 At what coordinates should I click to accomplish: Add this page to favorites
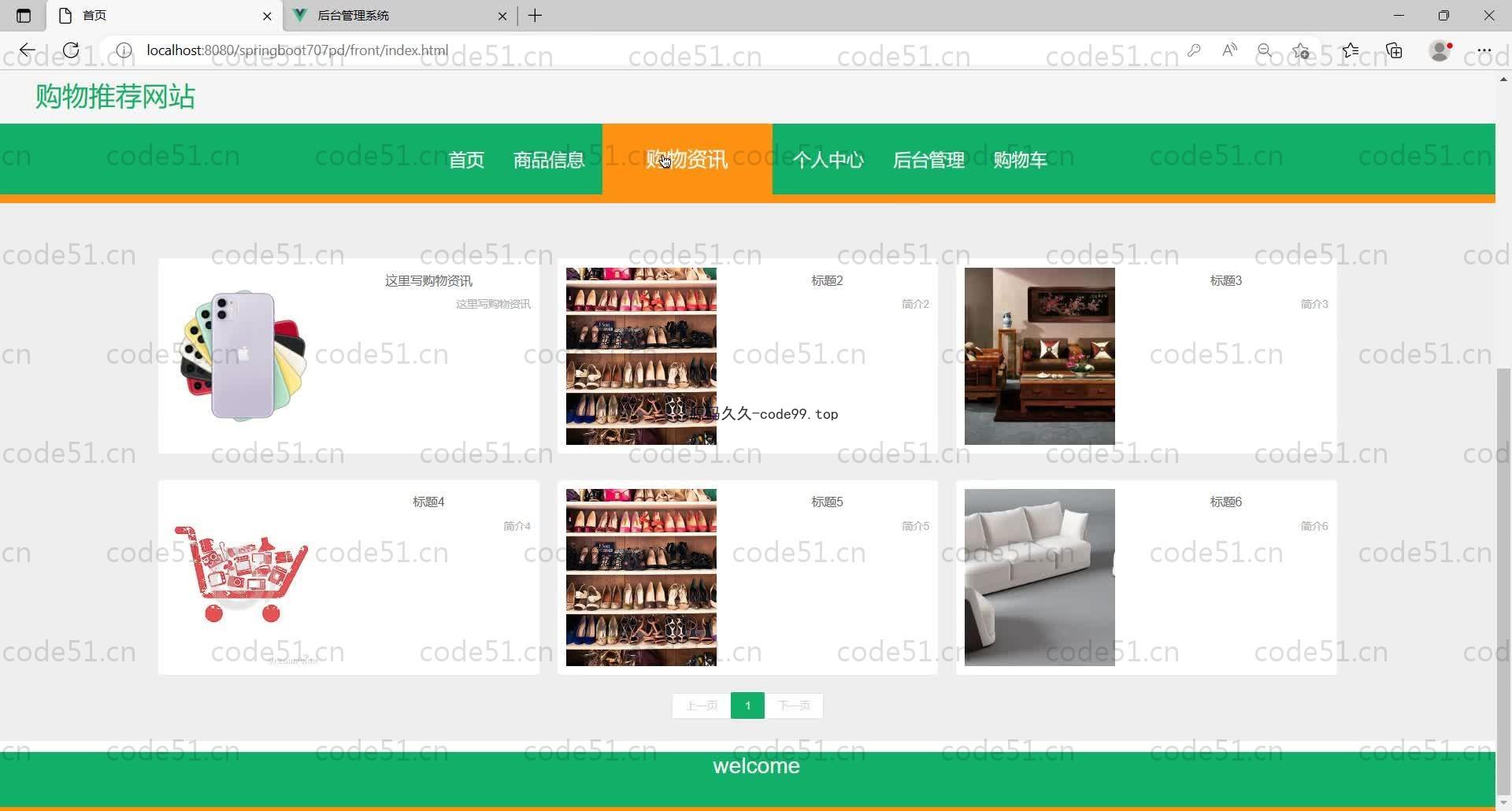(1301, 50)
